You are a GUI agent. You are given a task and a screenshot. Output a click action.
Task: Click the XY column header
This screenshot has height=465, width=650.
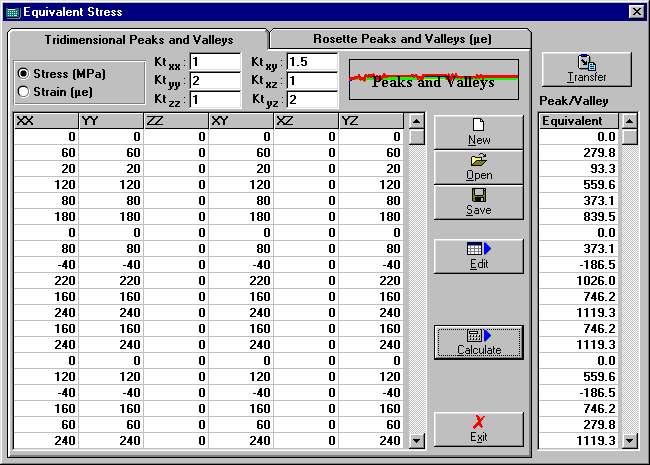pyautogui.click(x=240, y=121)
